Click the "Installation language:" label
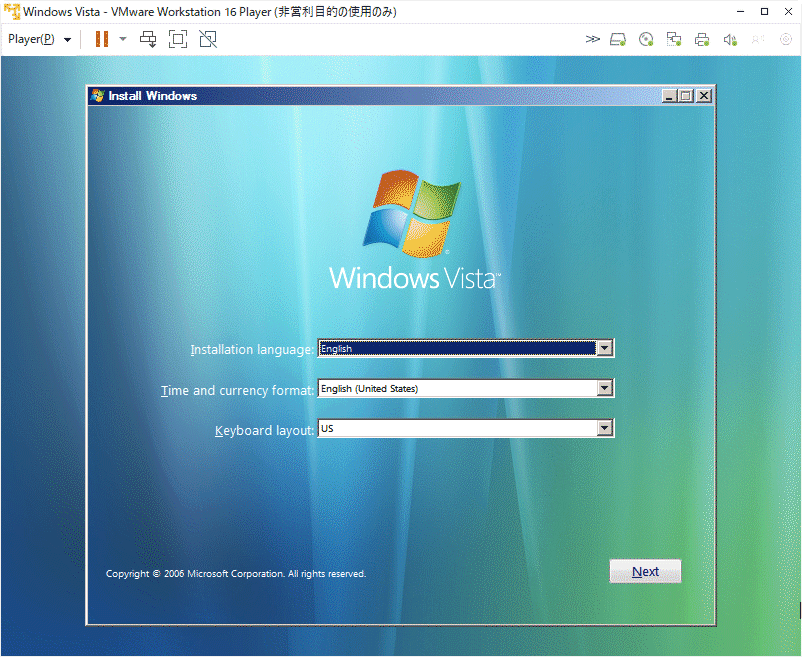The image size is (802, 657). (252, 350)
